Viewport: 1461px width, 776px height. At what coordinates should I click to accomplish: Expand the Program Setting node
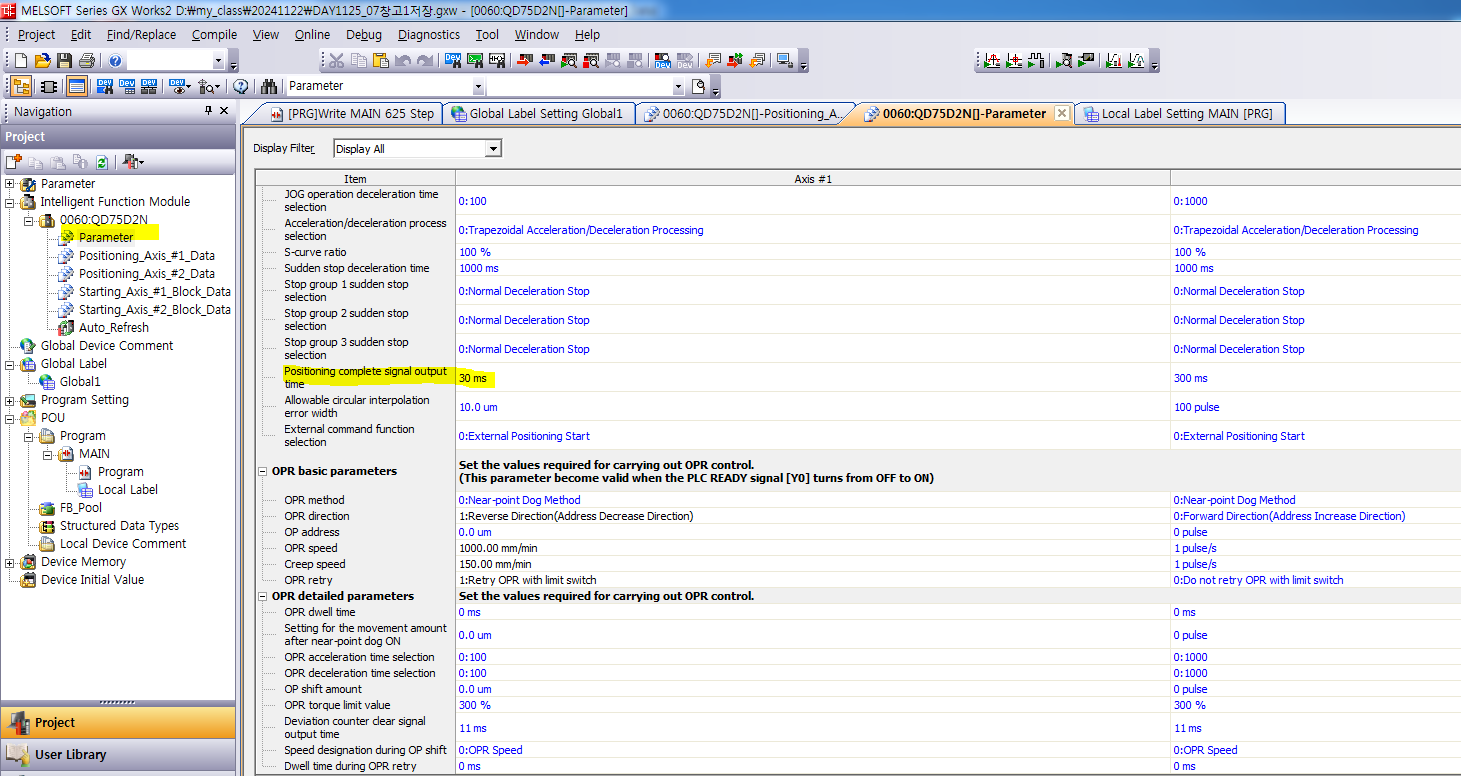coord(10,400)
